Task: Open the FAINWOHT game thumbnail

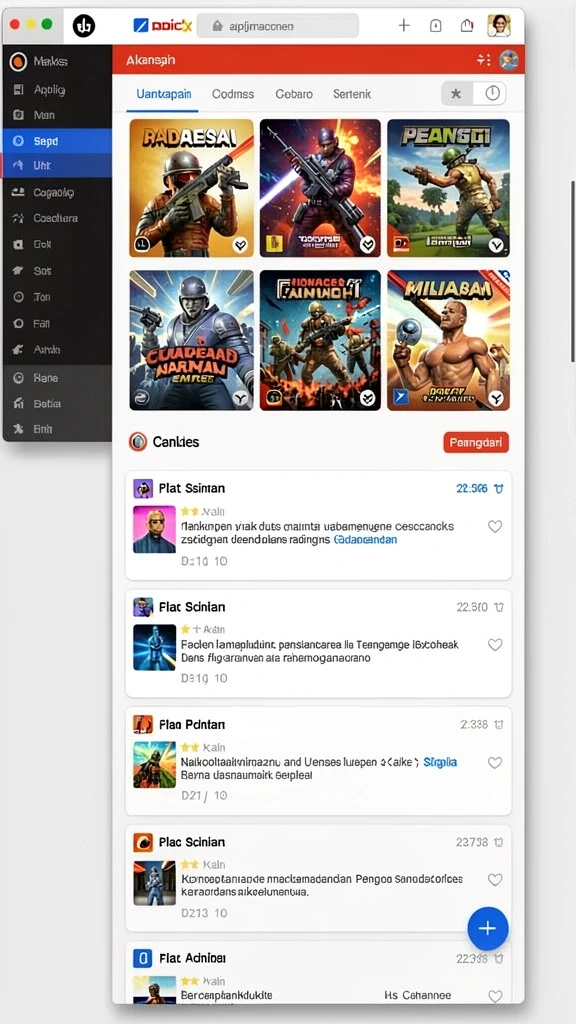Action: (x=320, y=340)
